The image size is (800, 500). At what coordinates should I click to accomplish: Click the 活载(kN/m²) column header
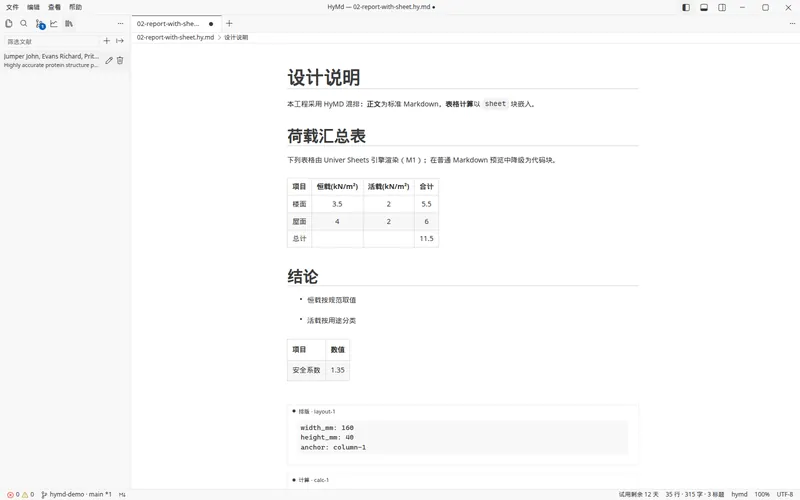pos(388,186)
